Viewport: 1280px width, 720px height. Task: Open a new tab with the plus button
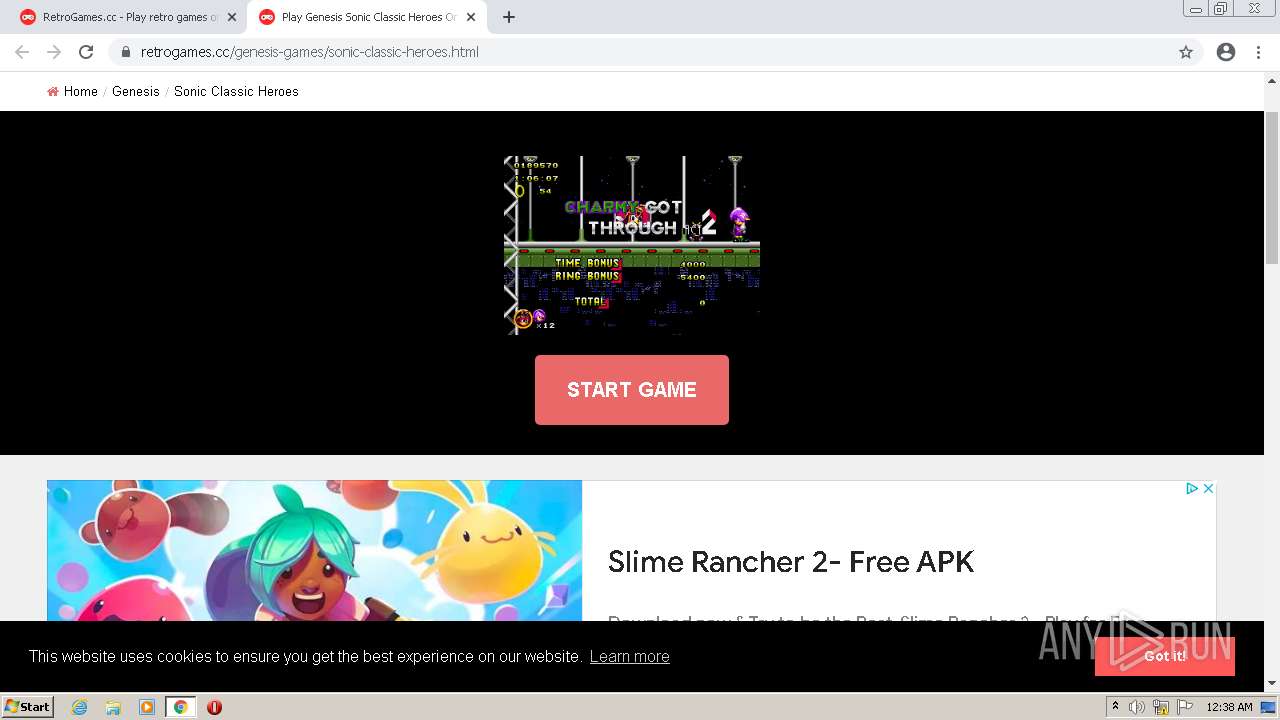(509, 17)
